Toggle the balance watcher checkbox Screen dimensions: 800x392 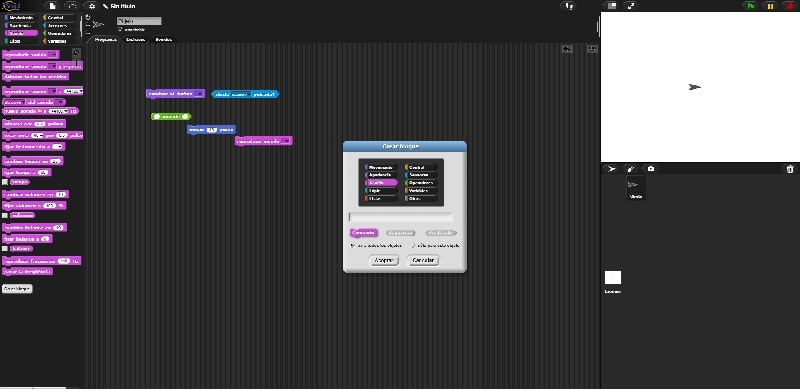5,249
